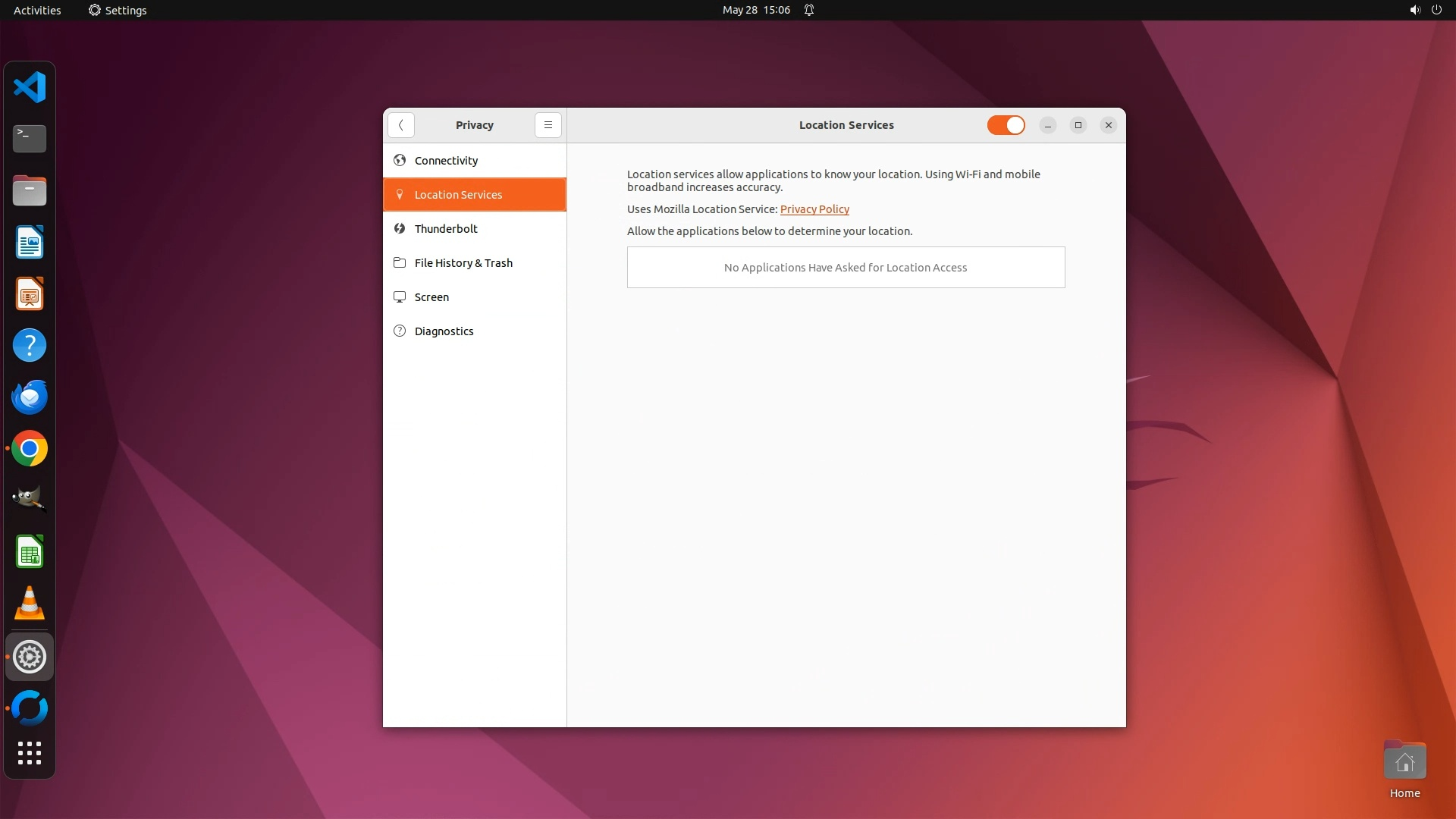Open the Privacy Policy link

(x=814, y=209)
